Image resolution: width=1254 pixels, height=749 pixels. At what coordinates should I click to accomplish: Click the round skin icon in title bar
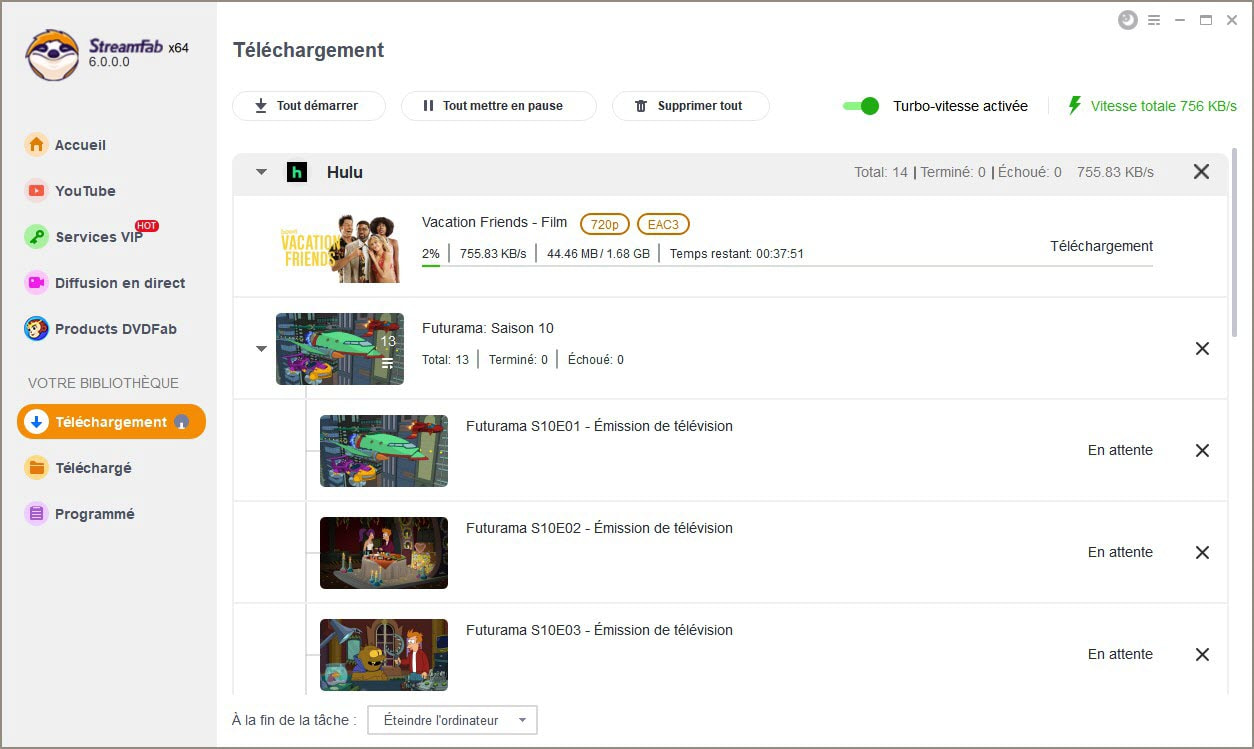(x=1128, y=20)
